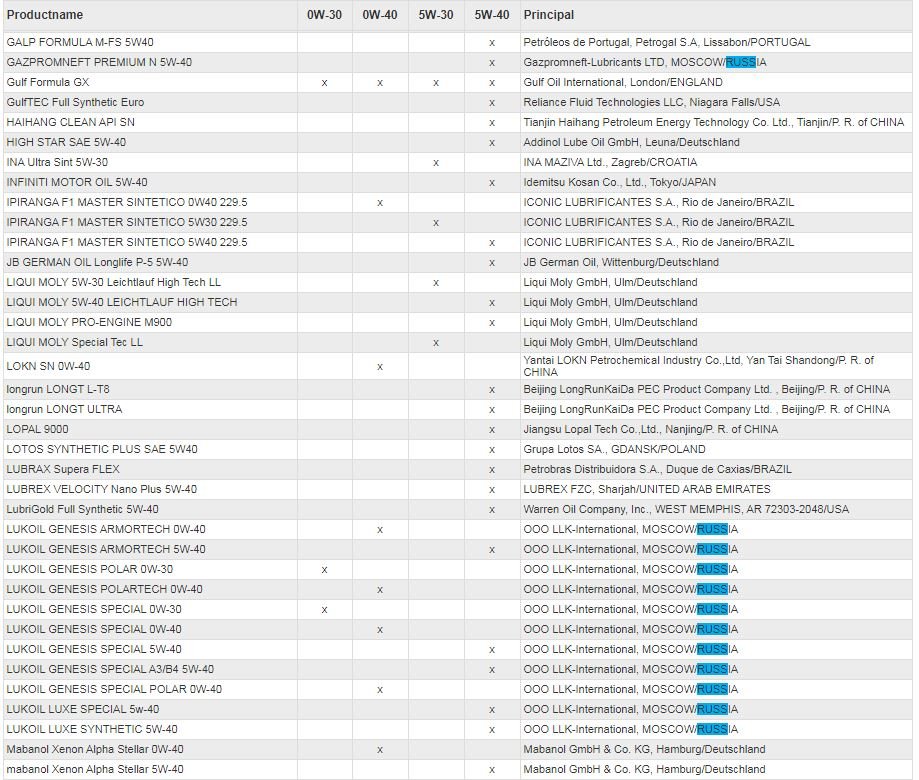Click LIQUI MOLY 5W-30 Leichtlauf High Tech LL

pyautogui.click(x=114, y=282)
